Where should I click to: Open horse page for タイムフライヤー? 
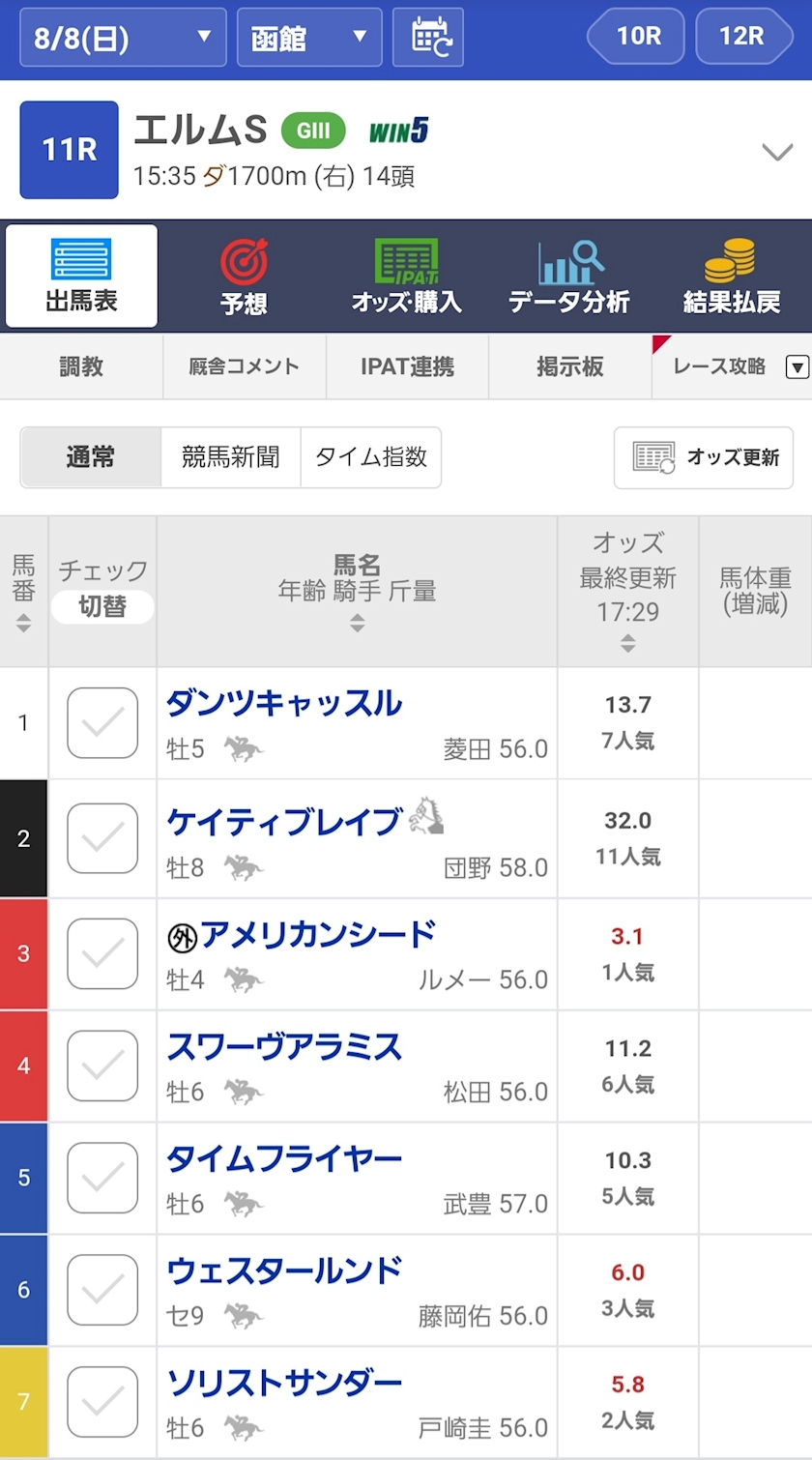click(284, 1158)
